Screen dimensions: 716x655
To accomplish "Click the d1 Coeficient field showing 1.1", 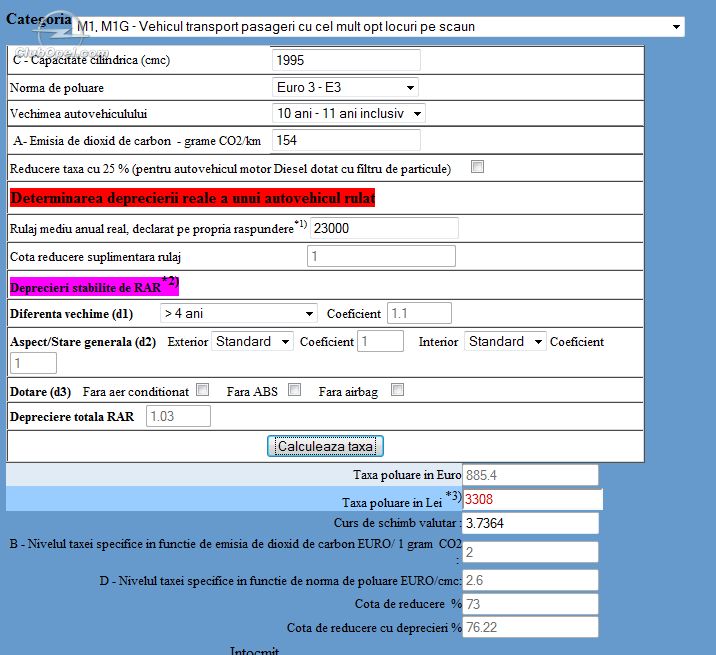I will 419,313.
